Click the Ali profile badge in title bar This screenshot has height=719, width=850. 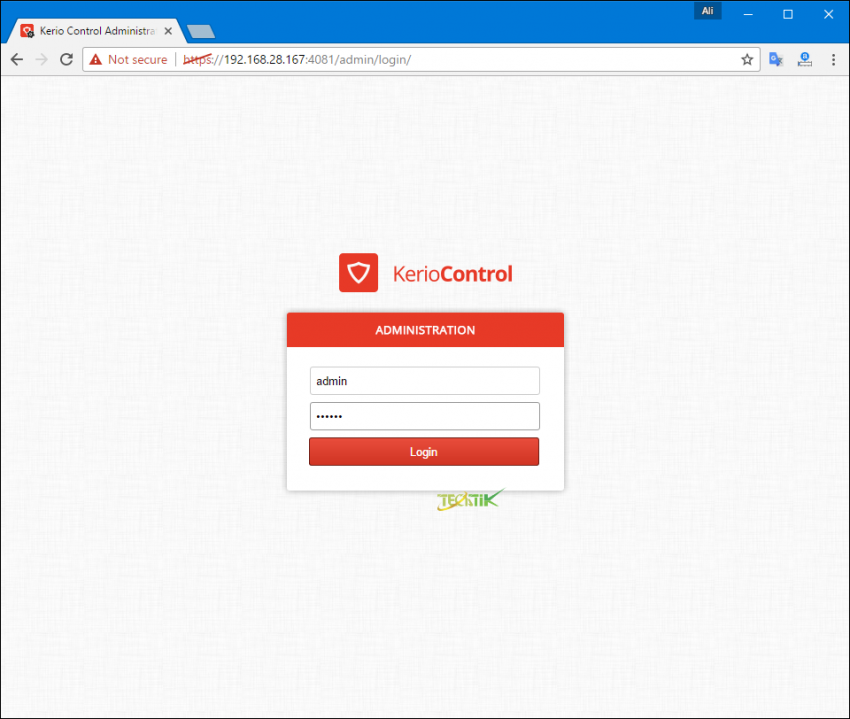point(707,10)
